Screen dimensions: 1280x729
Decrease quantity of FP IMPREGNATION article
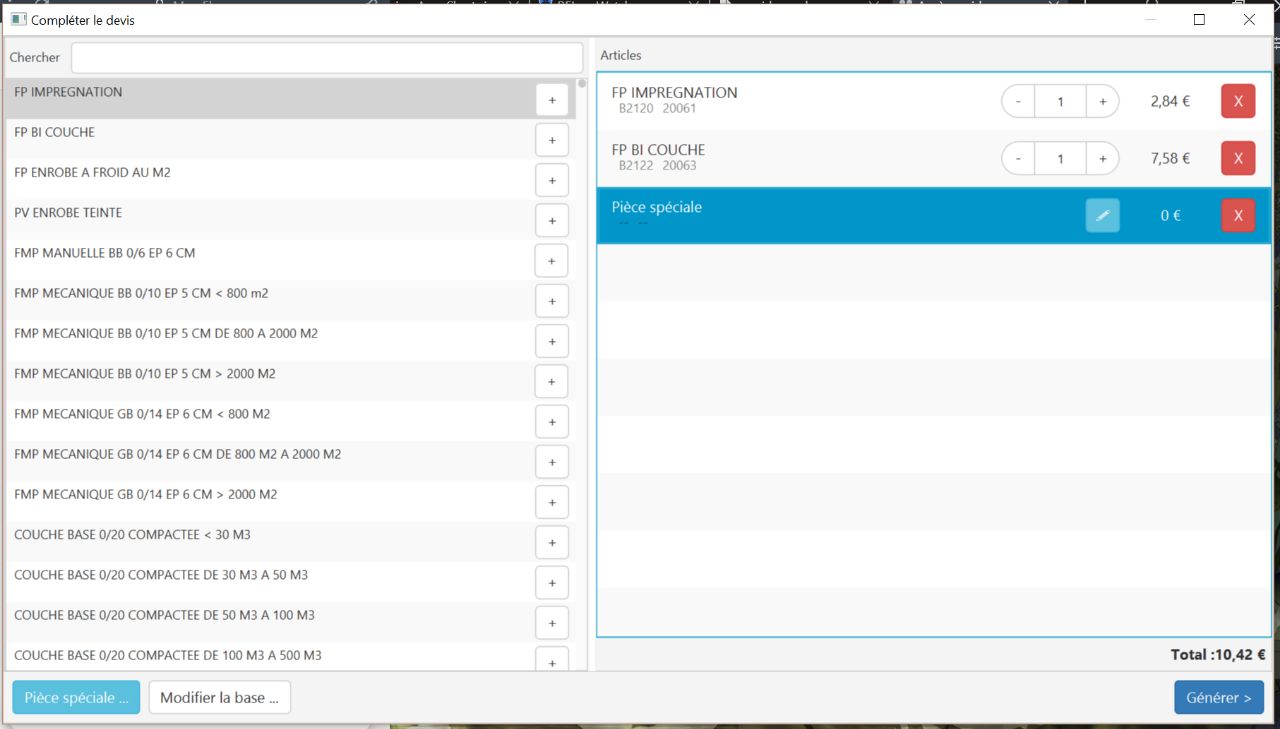coord(1018,101)
